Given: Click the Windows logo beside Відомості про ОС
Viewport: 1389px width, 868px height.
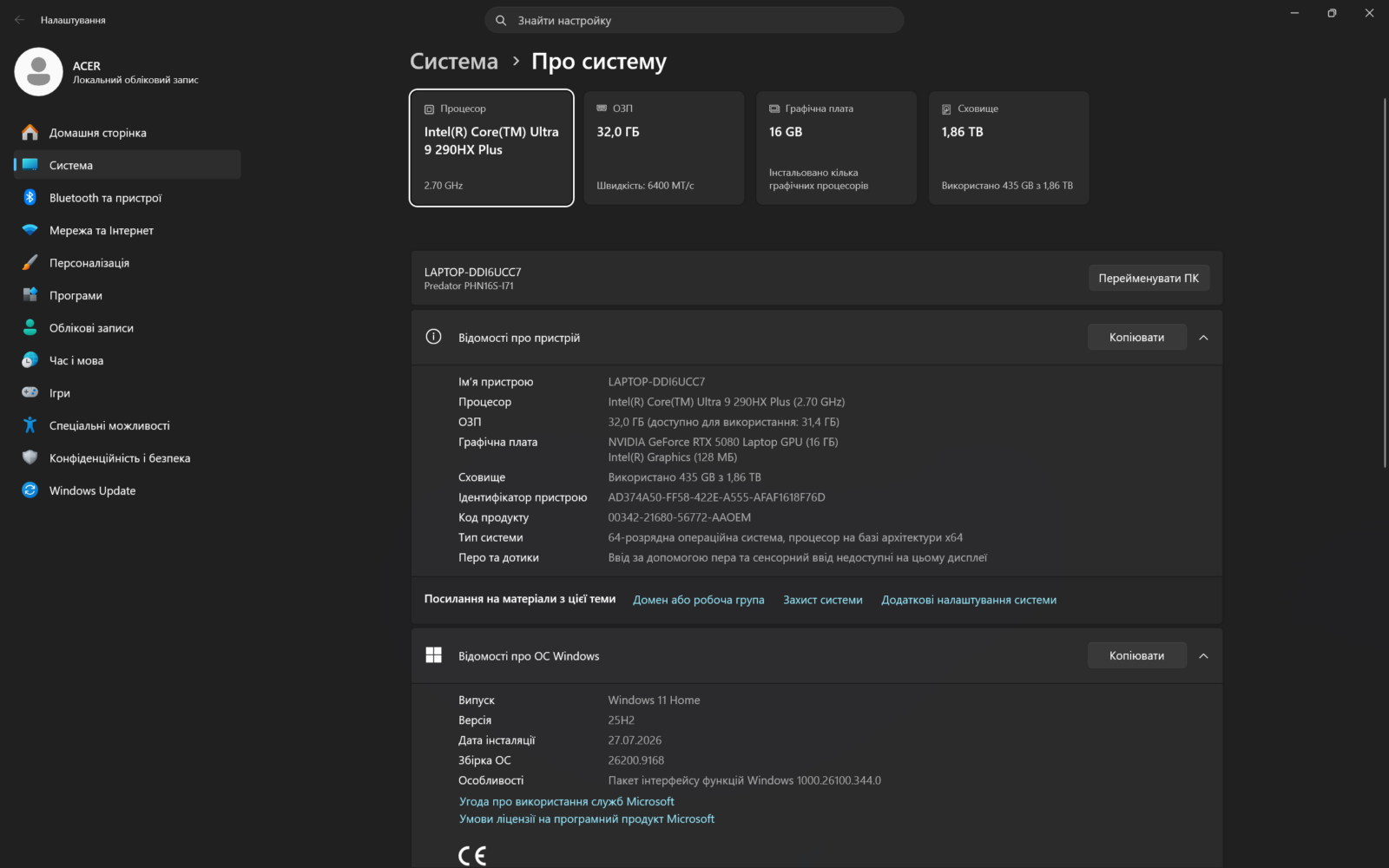Looking at the screenshot, I should click(433, 655).
